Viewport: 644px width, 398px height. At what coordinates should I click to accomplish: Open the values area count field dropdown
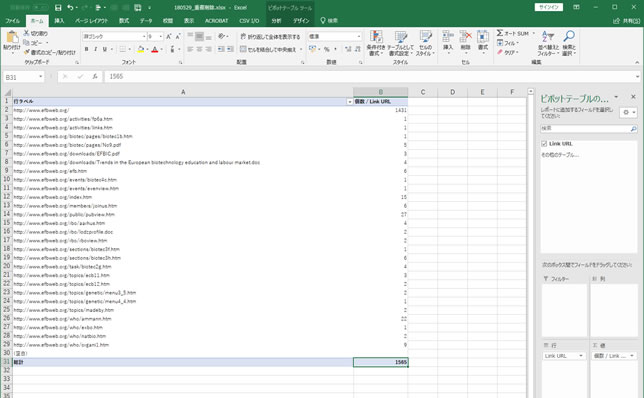(x=632, y=356)
